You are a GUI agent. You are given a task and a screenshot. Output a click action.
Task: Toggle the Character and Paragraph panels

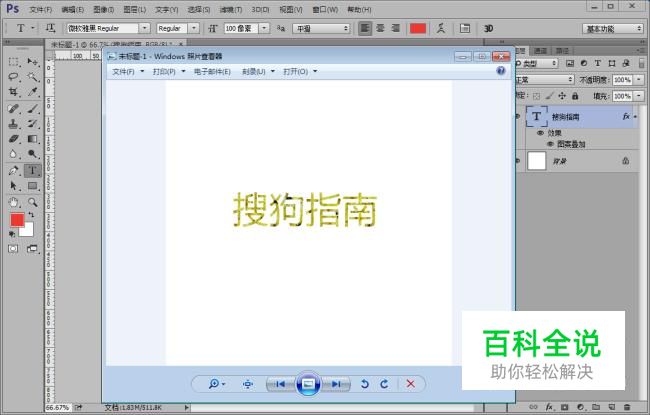pyautogui.click(x=465, y=28)
